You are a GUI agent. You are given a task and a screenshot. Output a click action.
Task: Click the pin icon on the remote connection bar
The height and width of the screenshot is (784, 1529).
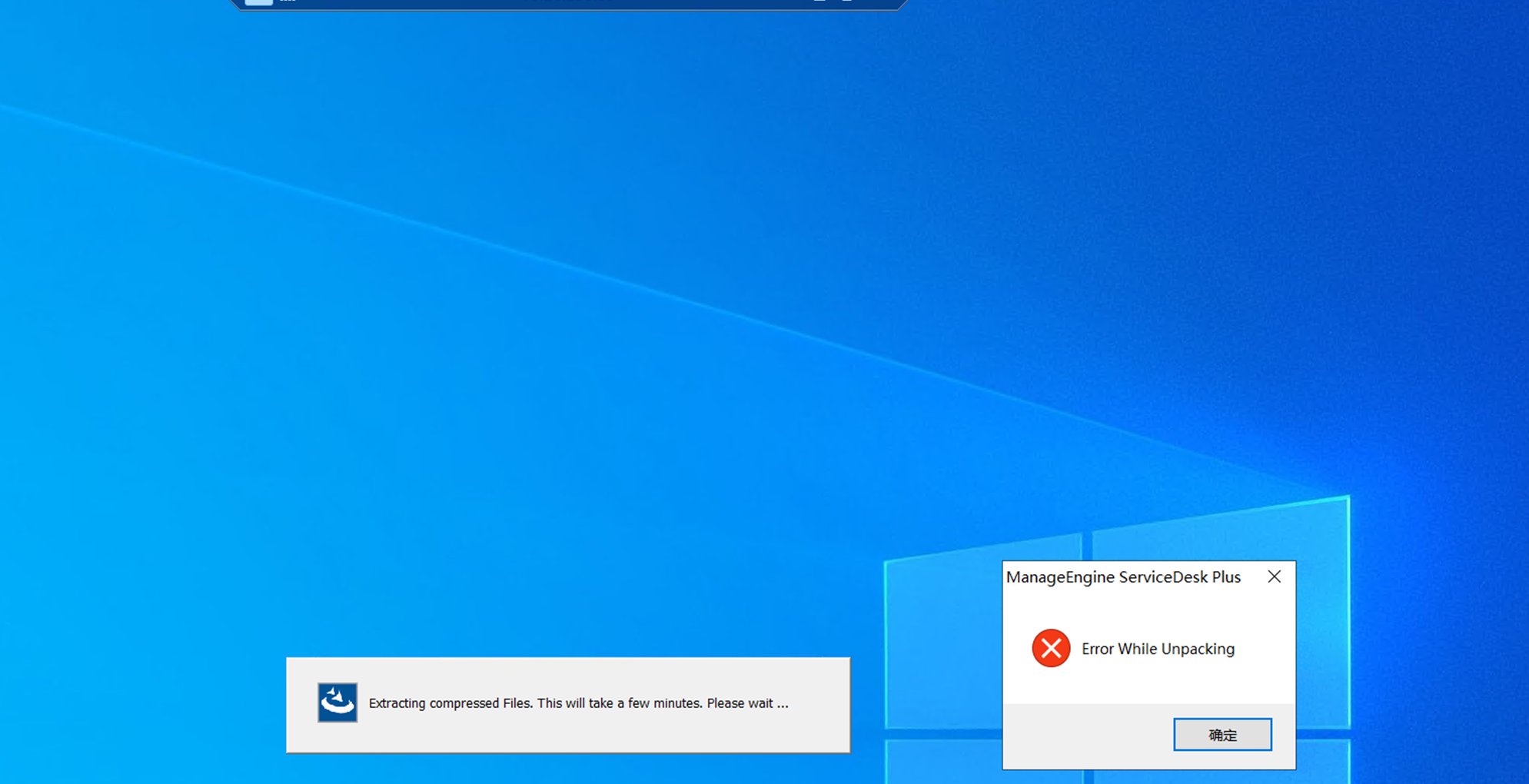click(x=258, y=2)
